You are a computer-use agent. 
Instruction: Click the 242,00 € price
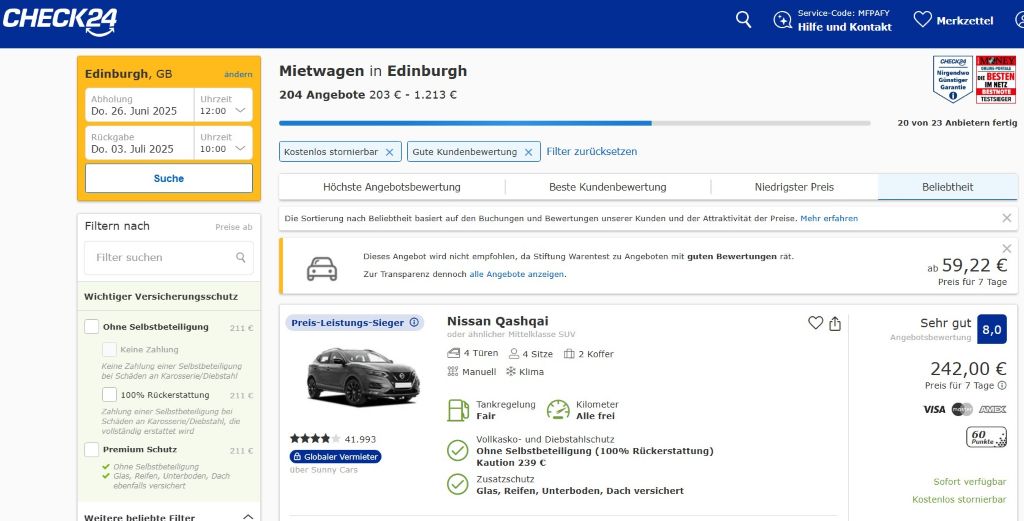968,368
